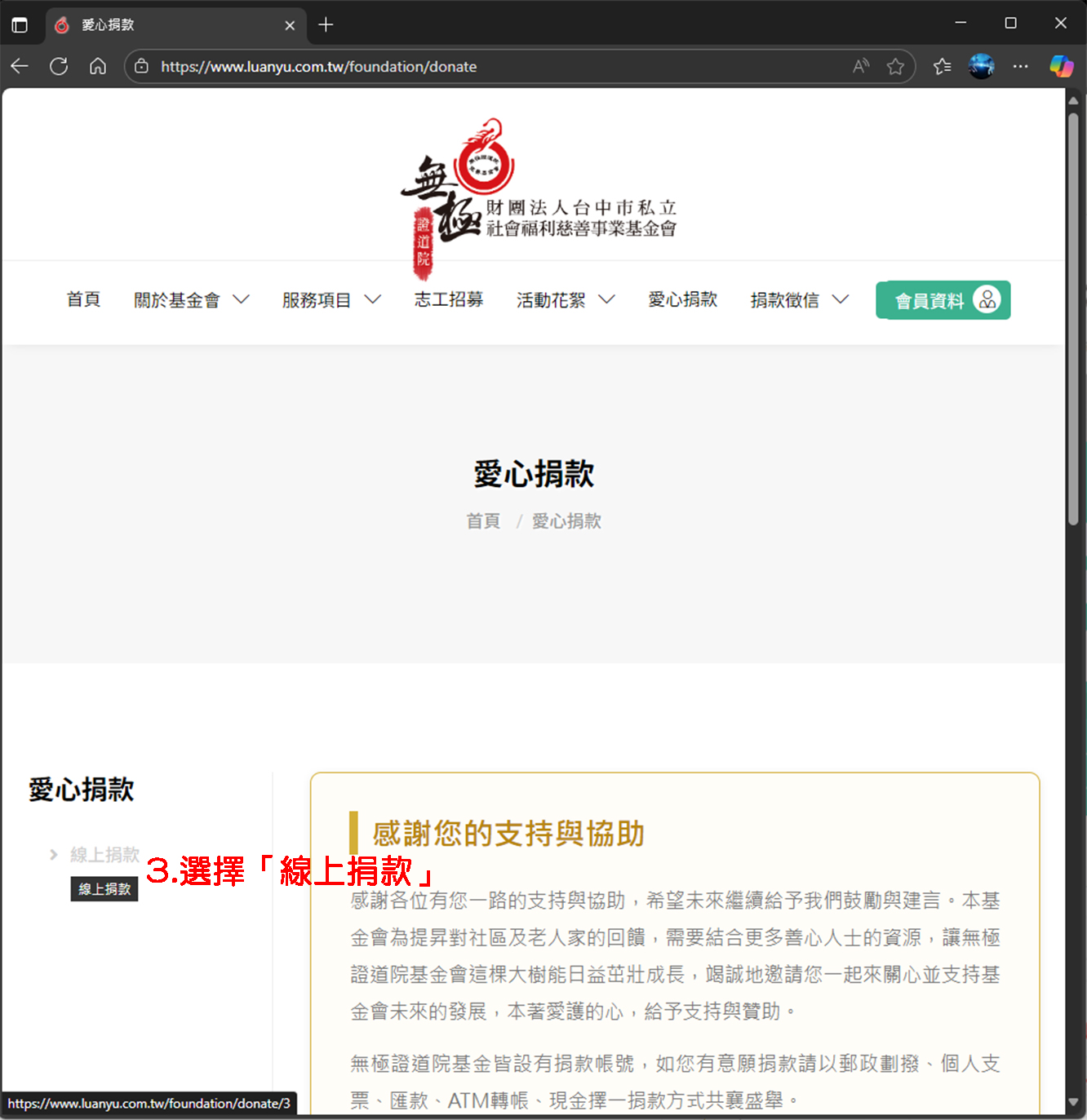
Task: Open browser settings and more menu
Action: coord(1020,66)
